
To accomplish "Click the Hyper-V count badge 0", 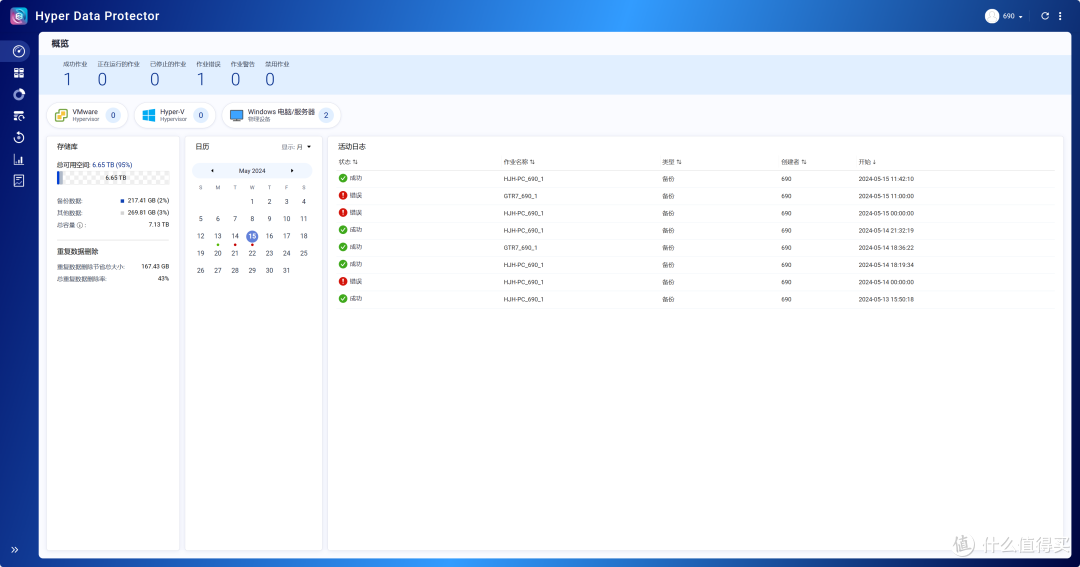I will pyautogui.click(x=200, y=115).
